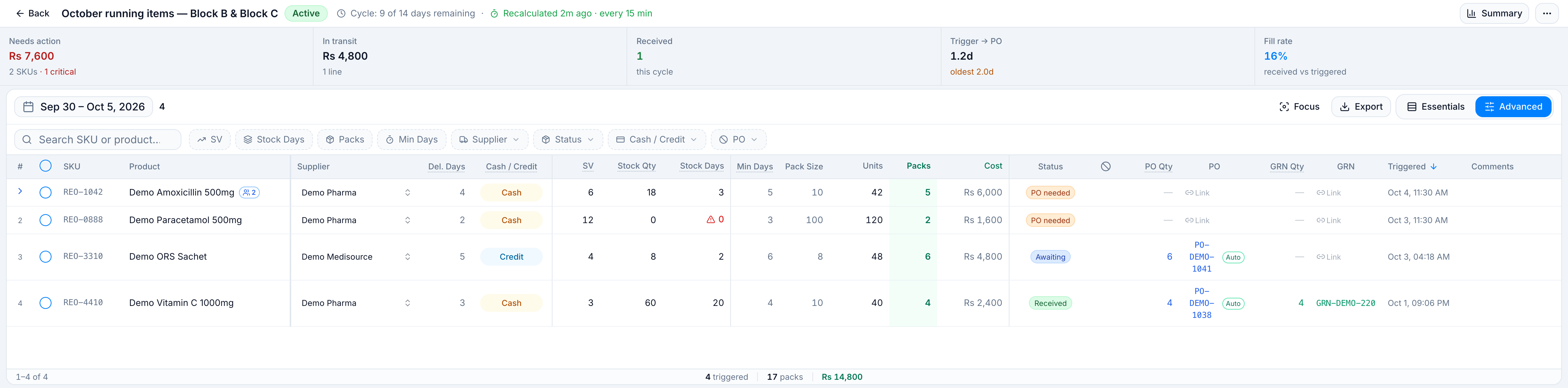Change supplier for Demo Amoxicillin 500mg row

pos(356,193)
